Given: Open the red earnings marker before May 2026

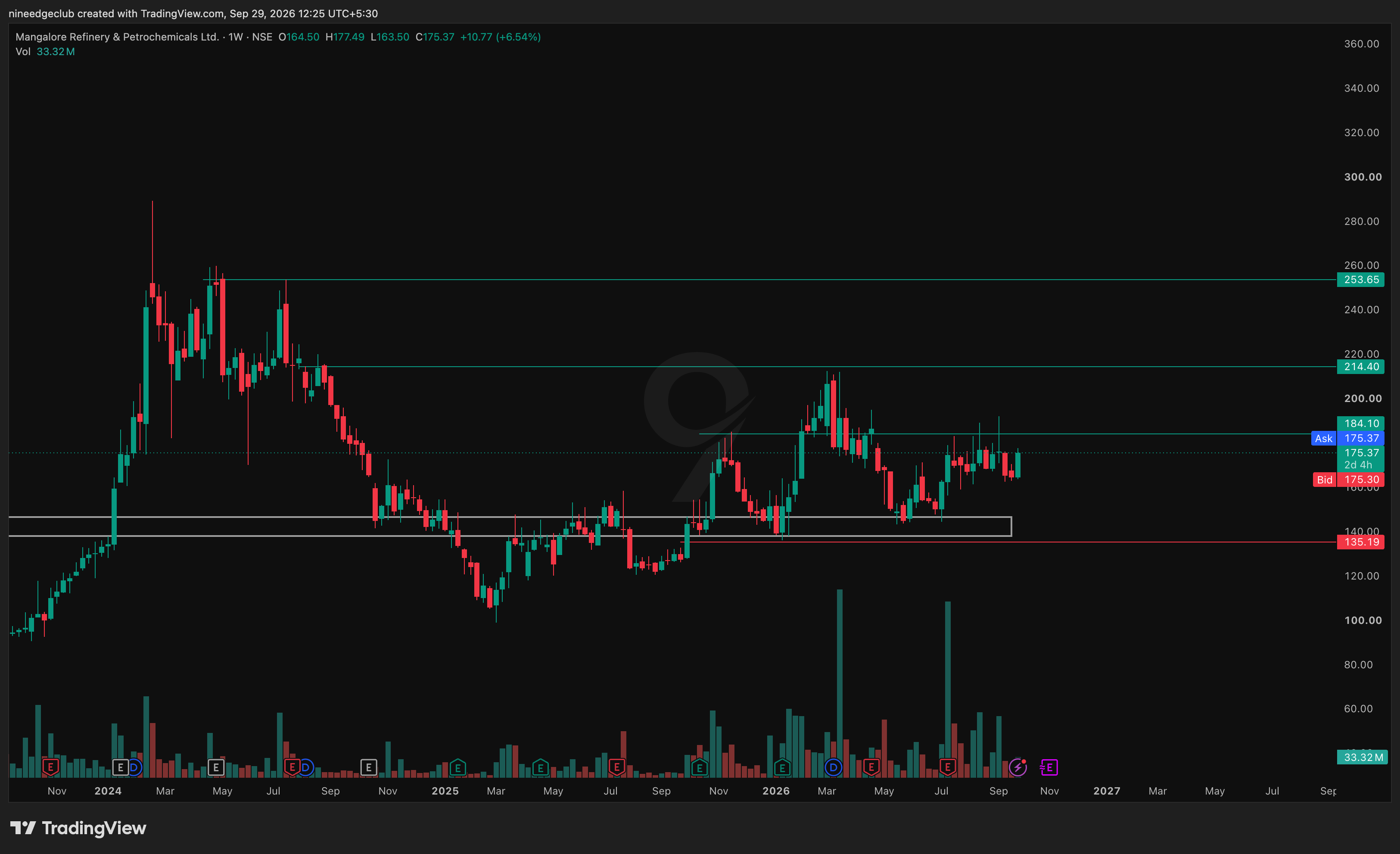Looking at the screenshot, I should tap(871, 768).
